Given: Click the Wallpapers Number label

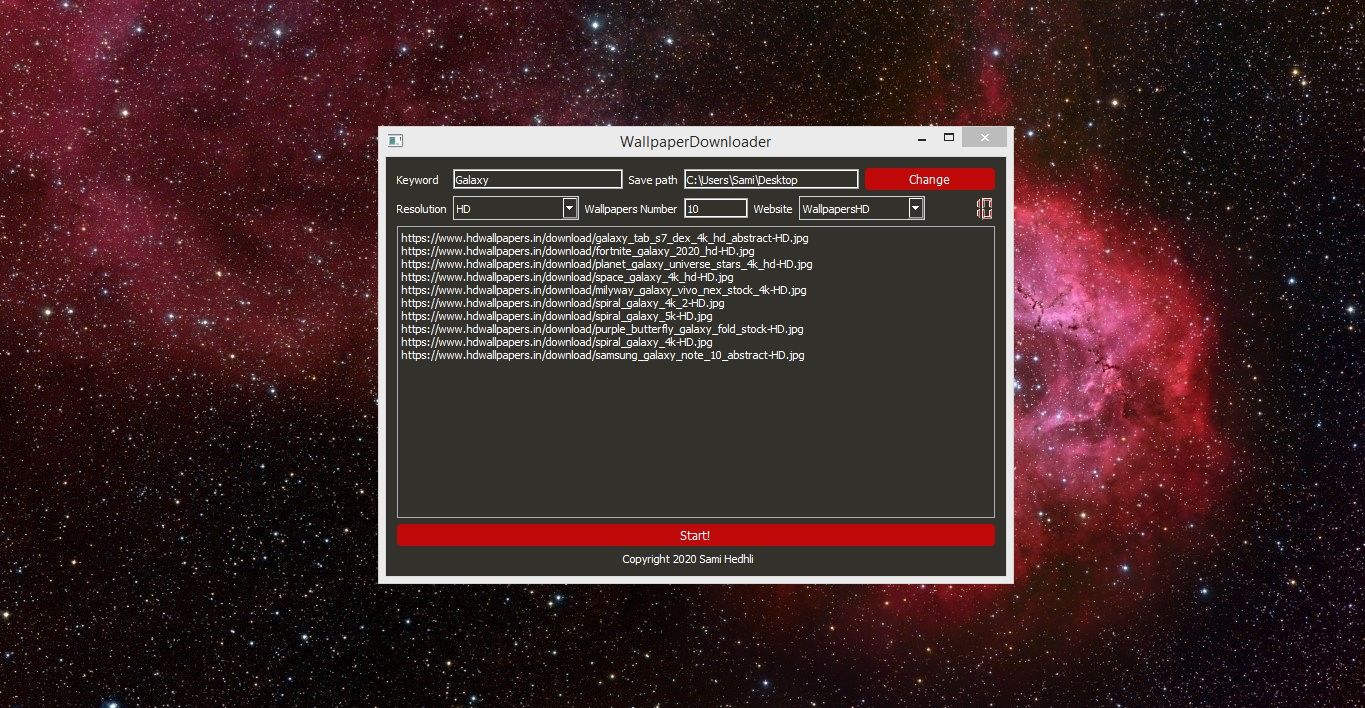Looking at the screenshot, I should [631, 209].
